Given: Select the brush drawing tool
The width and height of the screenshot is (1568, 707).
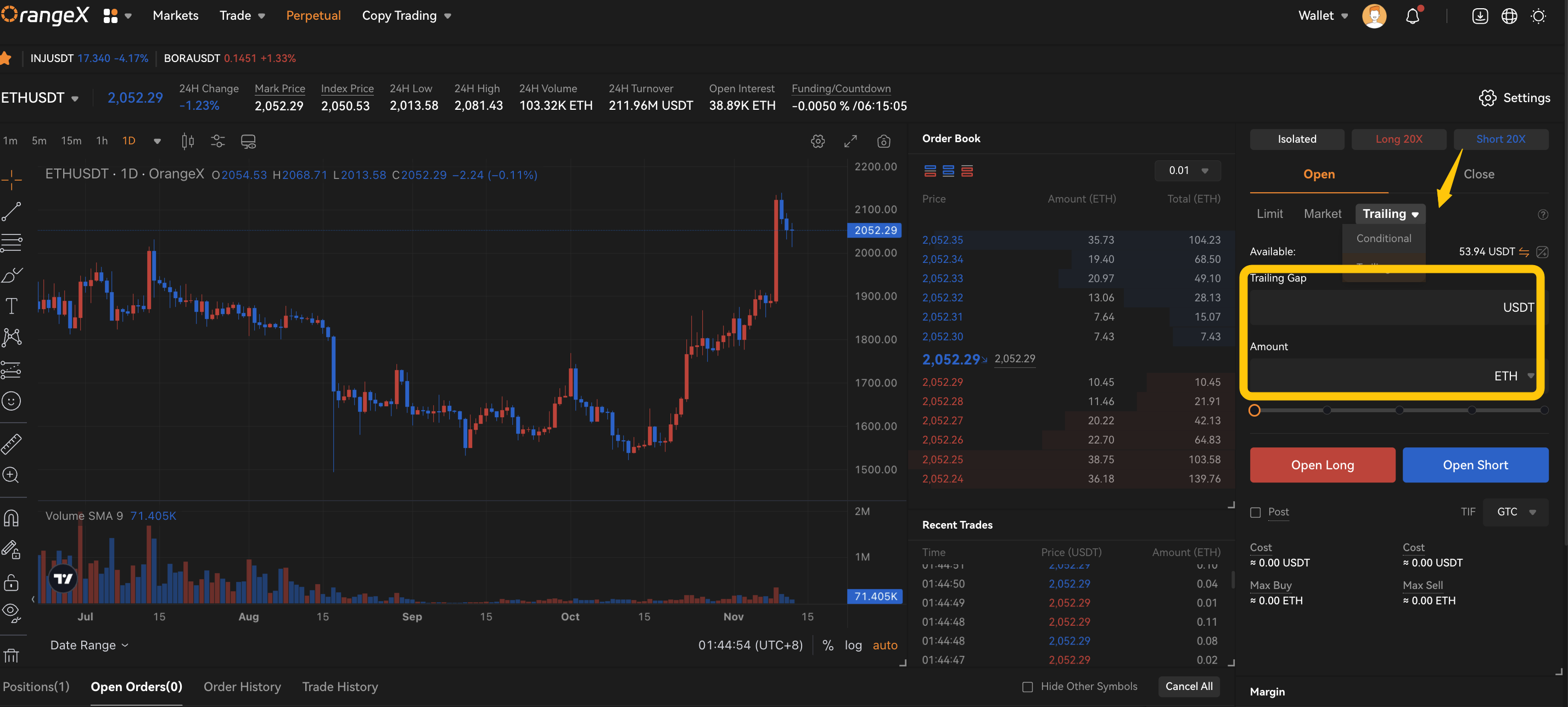Looking at the screenshot, I should (12, 275).
